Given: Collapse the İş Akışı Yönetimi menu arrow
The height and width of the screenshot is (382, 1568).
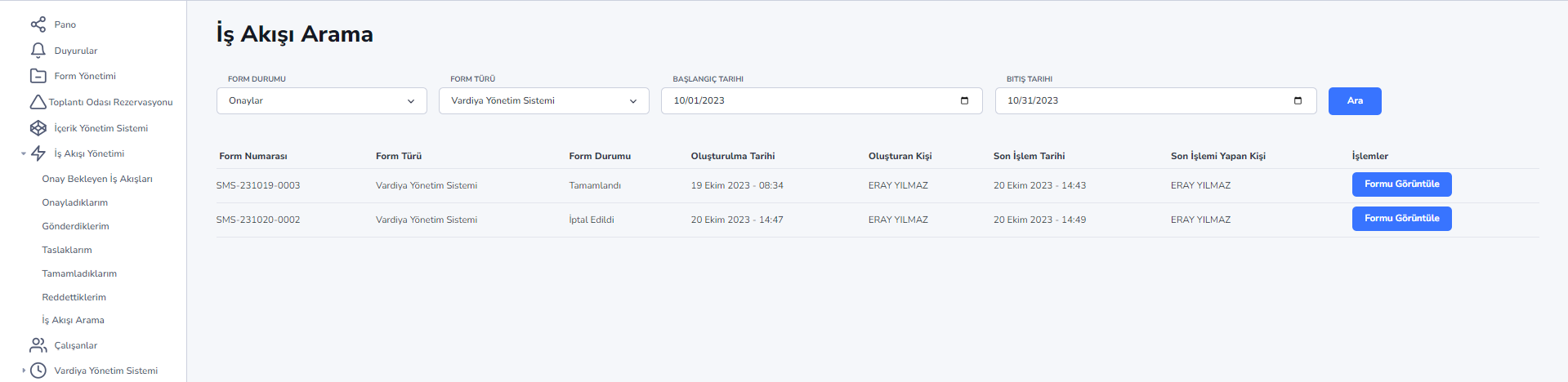Looking at the screenshot, I should 23,153.
